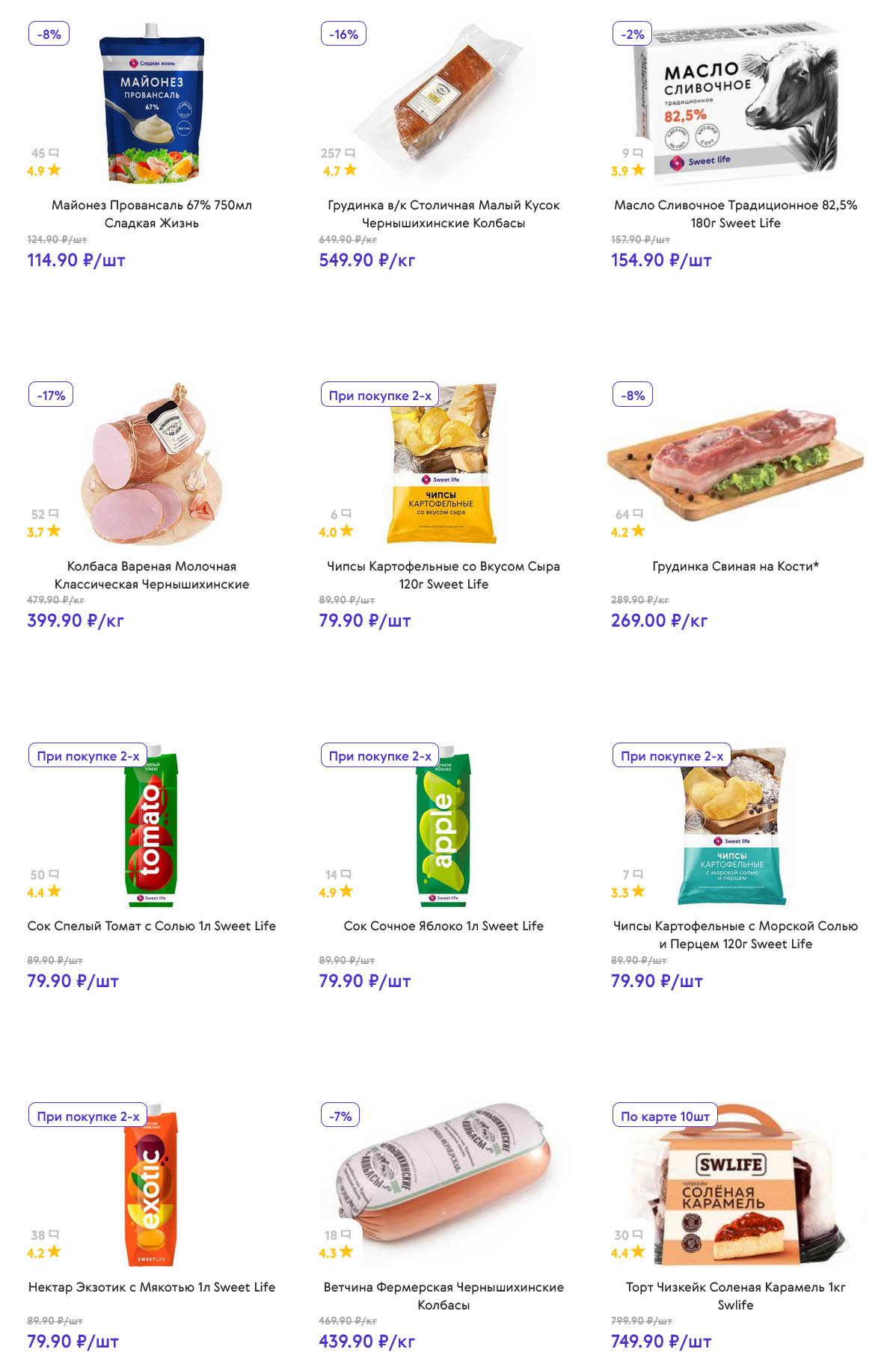The image size is (896, 1361).
Task: Click the 749.90 ₽/шт cheesecake price
Action: tap(661, 1342)
